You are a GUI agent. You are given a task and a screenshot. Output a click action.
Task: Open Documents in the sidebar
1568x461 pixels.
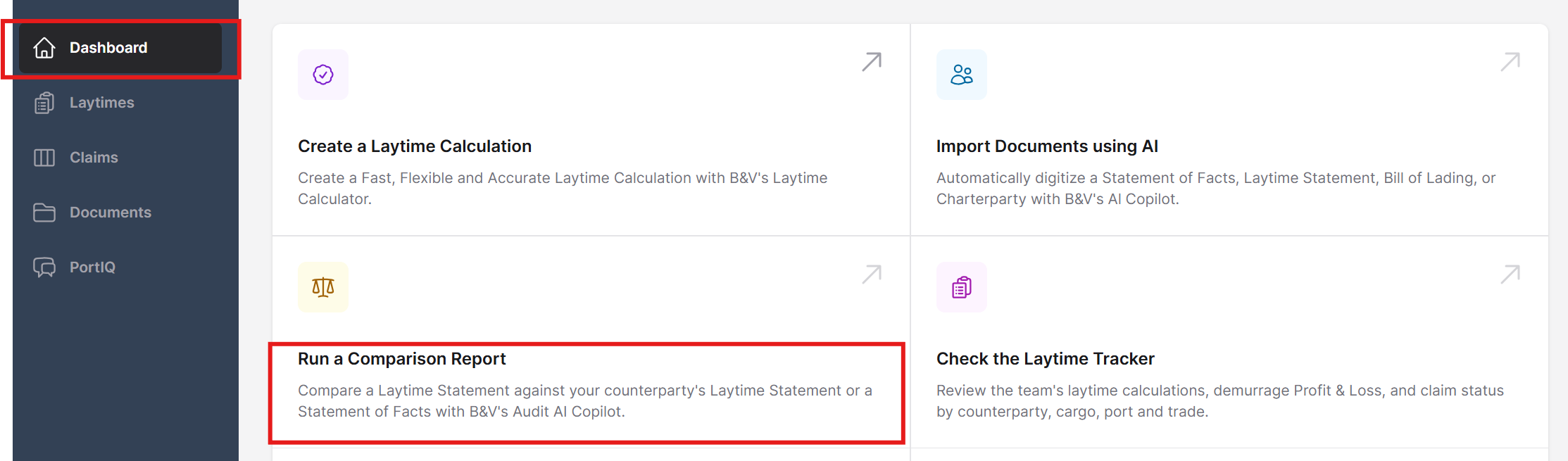(111, 213)
